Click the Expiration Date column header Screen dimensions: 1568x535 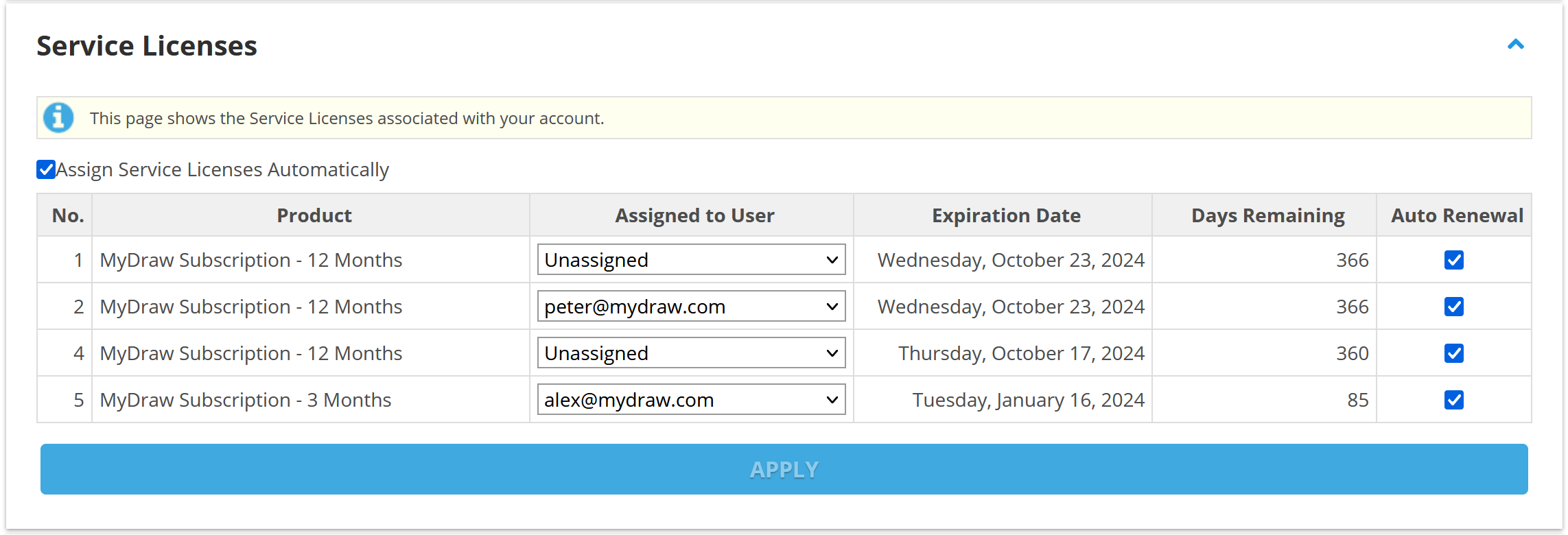tap(1005, 215)
